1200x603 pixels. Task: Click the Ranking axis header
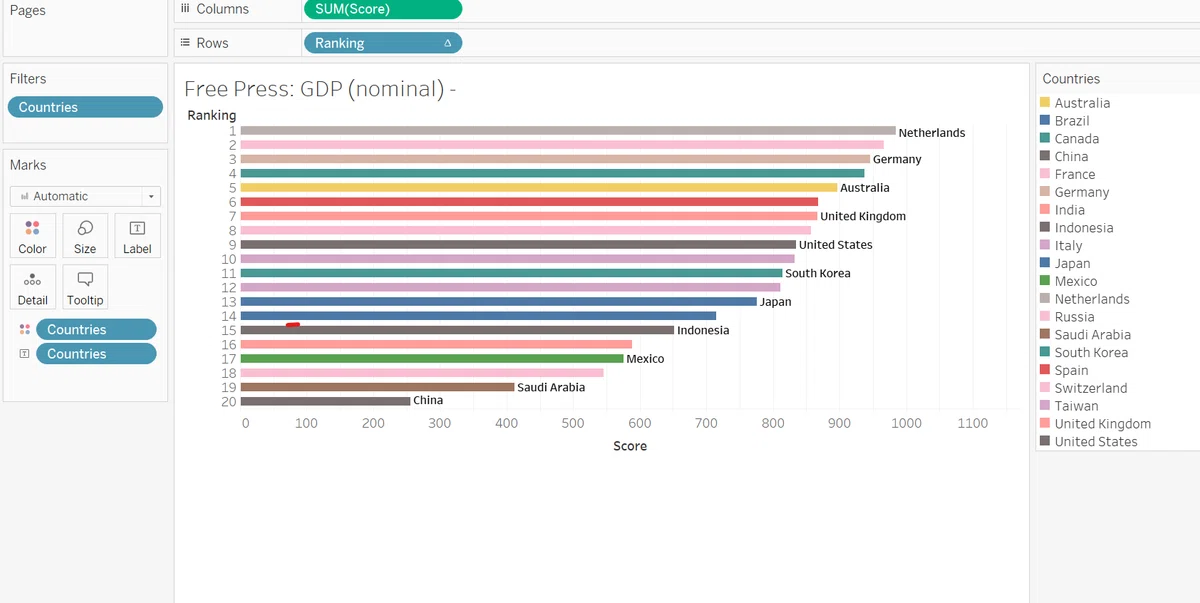[212, 115]
